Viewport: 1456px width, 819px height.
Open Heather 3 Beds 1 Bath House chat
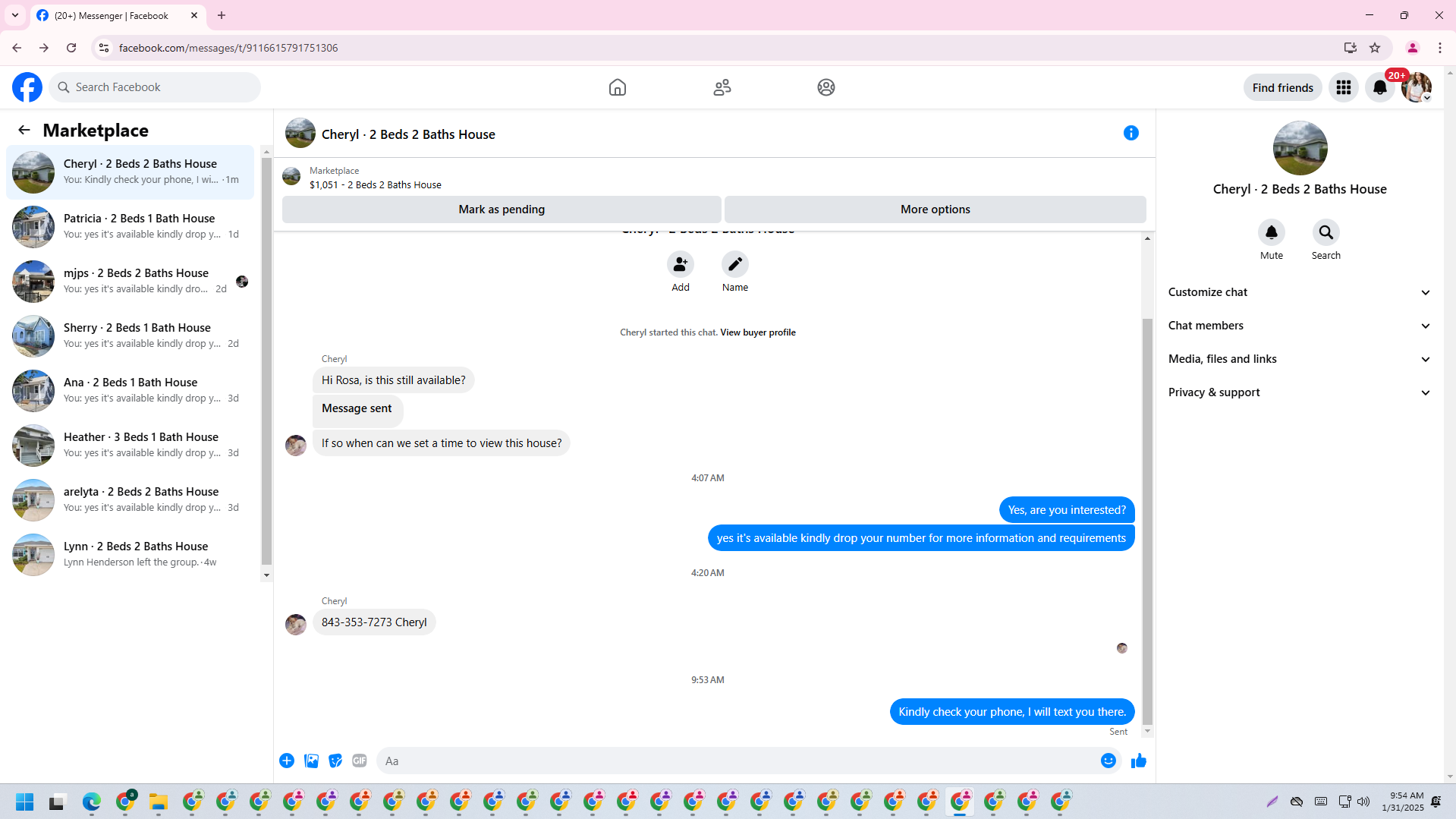[131, 446]
